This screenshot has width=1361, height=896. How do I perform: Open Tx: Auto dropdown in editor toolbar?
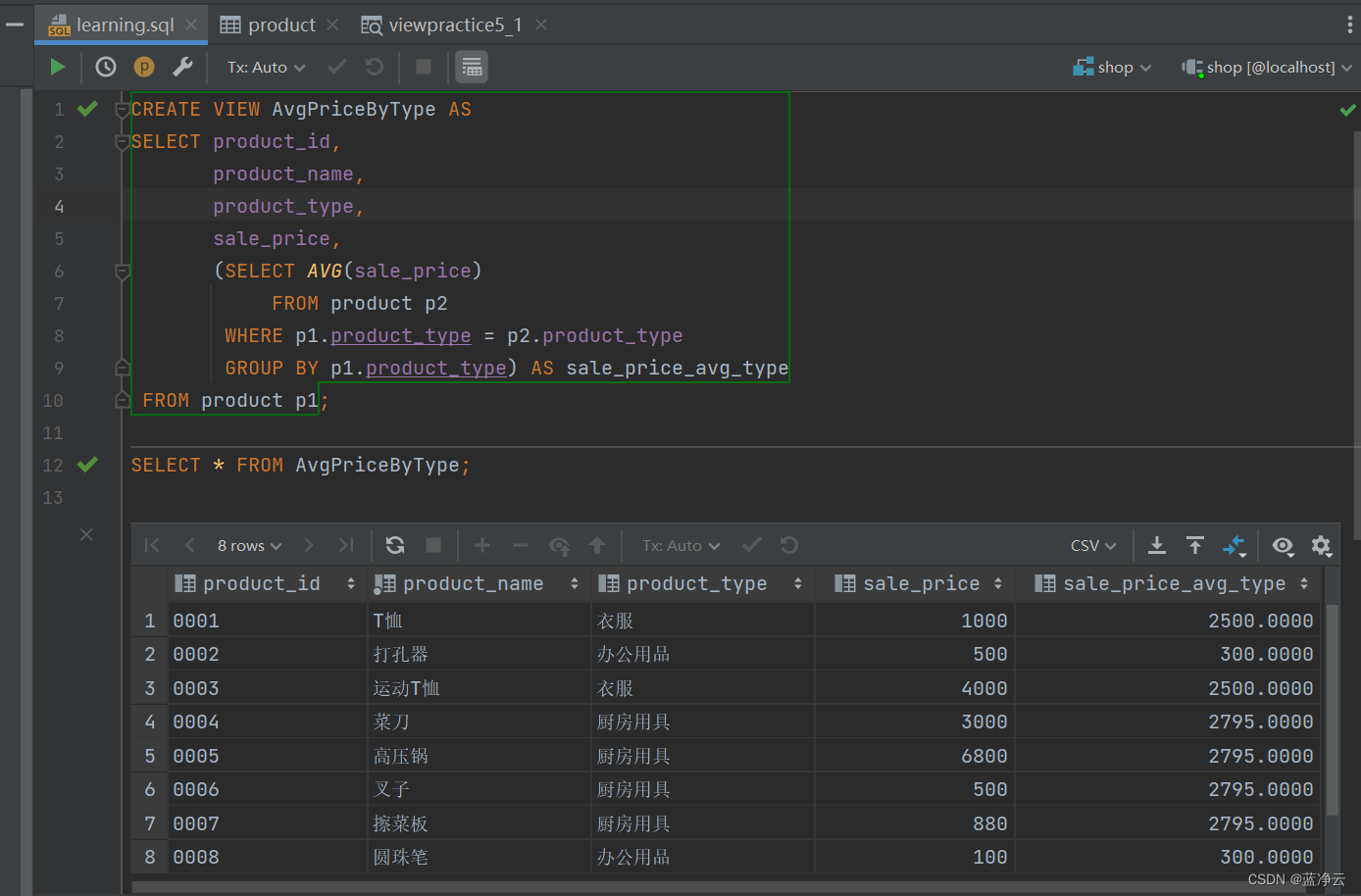click(x=267, y=67)
